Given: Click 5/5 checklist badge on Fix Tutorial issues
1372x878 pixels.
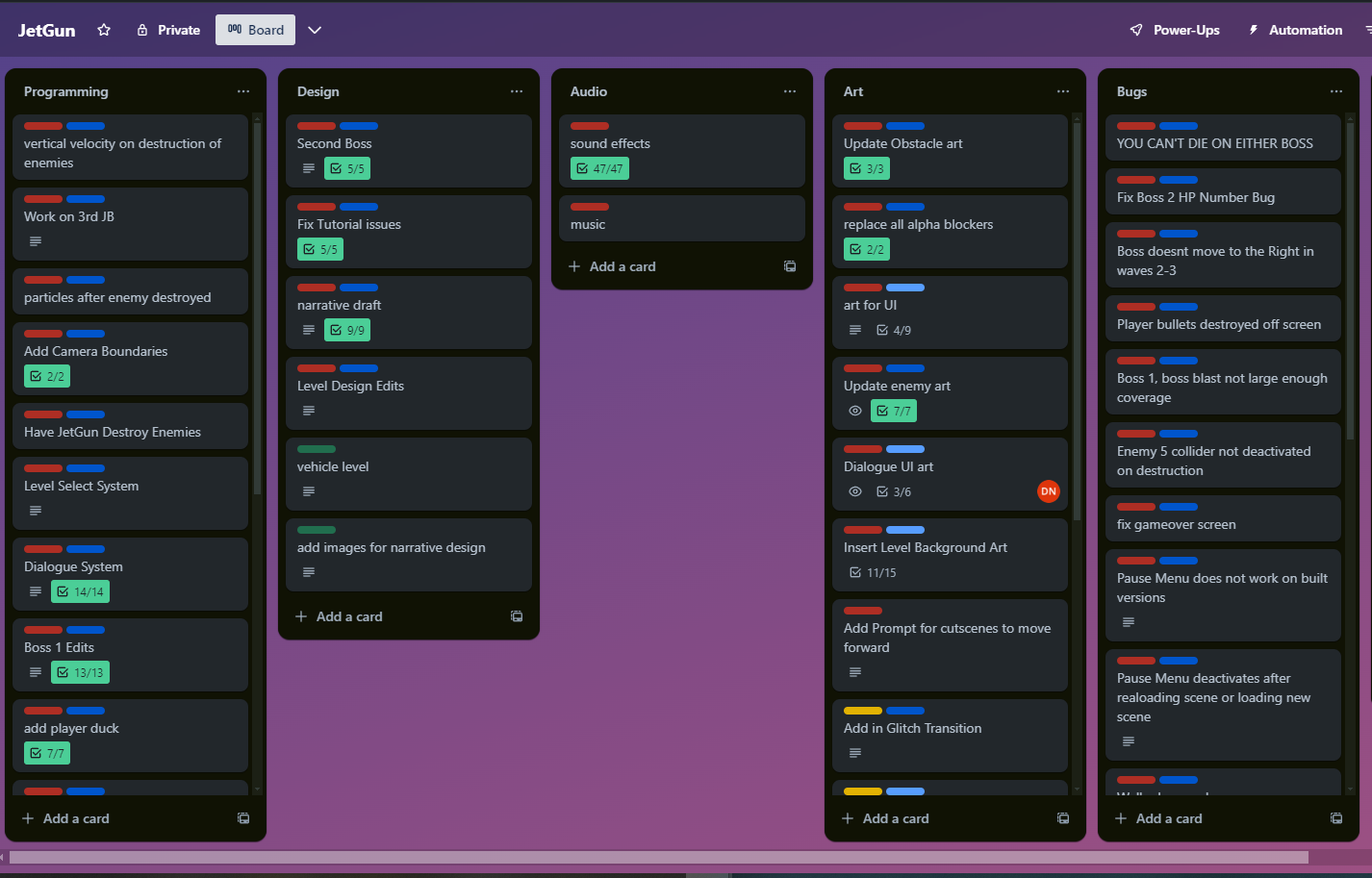Looking at the screenshot, I should tap(320, 249).
